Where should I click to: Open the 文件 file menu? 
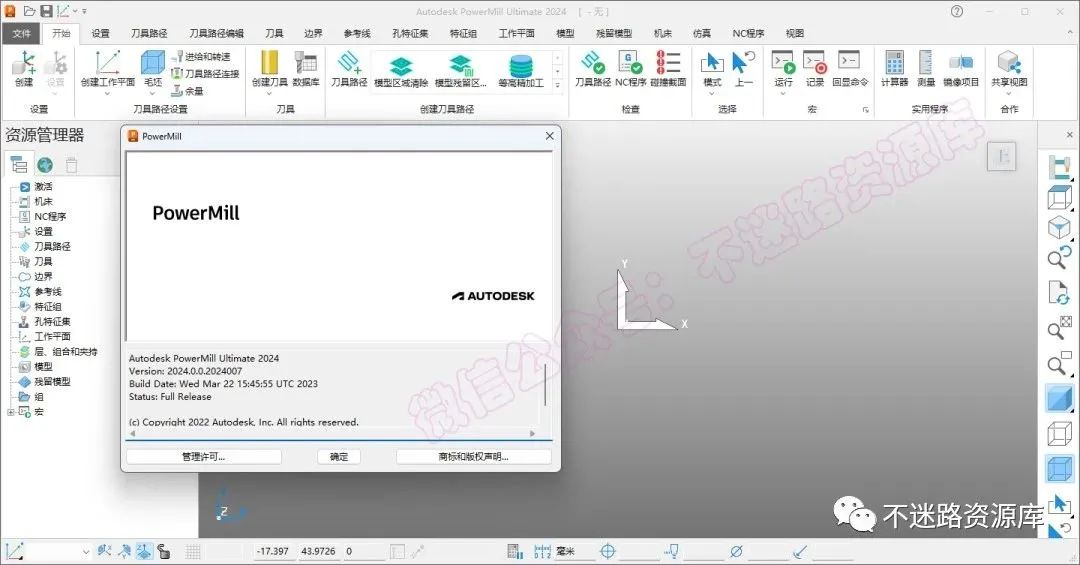coord(21,33)
